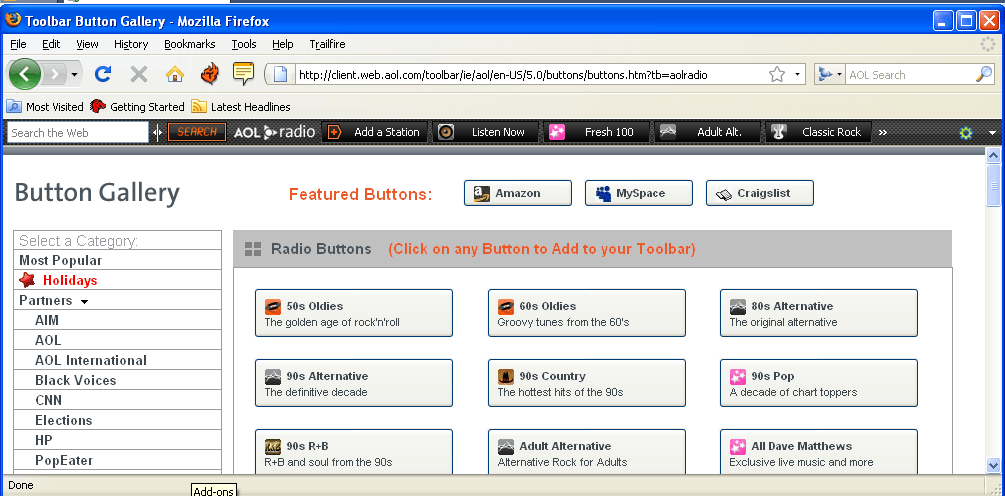Open the Tools menu
Viewport: 1005px width, 496px height.
click(244, 44)
